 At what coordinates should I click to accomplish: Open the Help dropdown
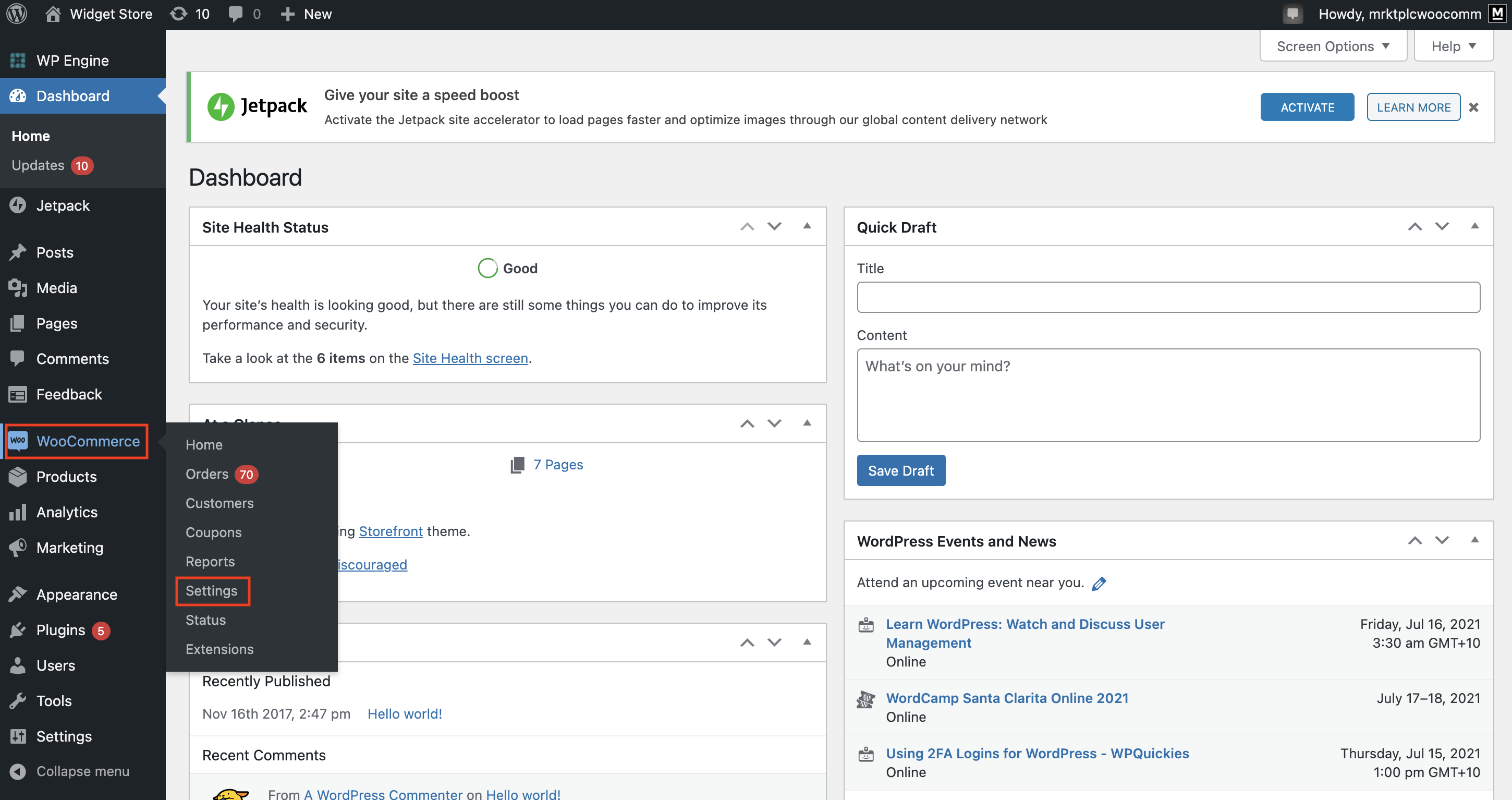pyautogui.click(x=1453, y=46)
